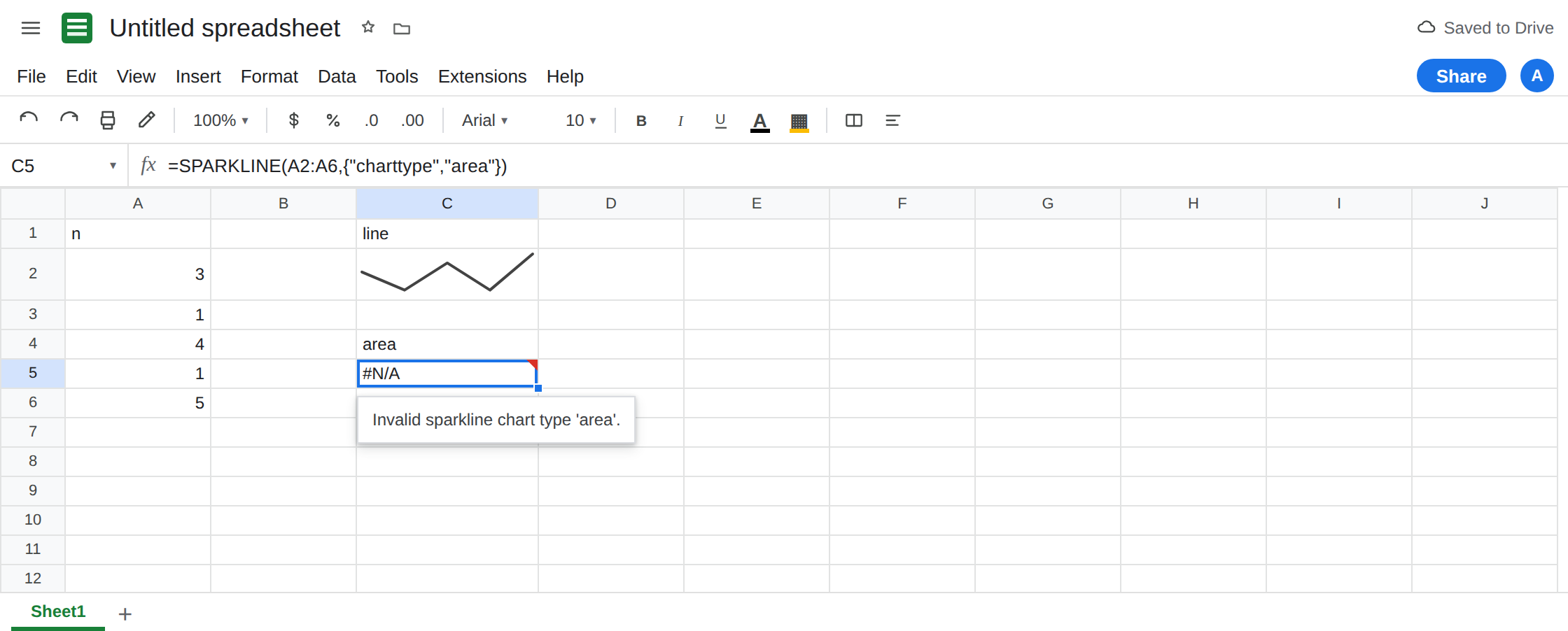The width and height of the screenshot is (1568, 631).
Task: Format as currency with dollar sign
Action: (294, 120)
